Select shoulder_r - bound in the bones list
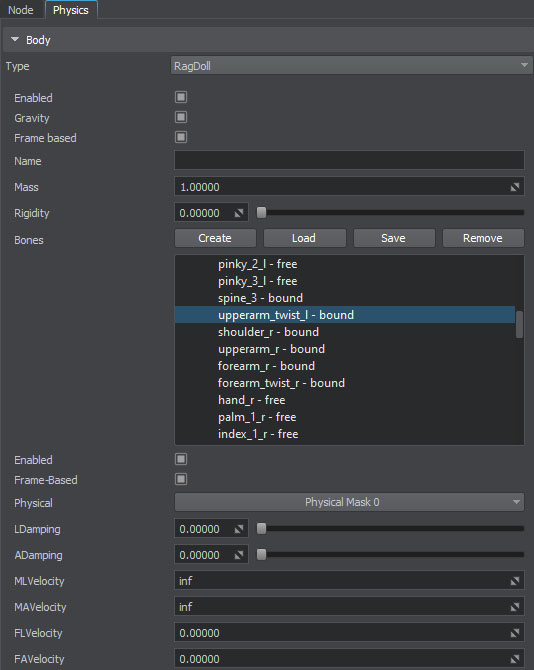 [268, 332]
